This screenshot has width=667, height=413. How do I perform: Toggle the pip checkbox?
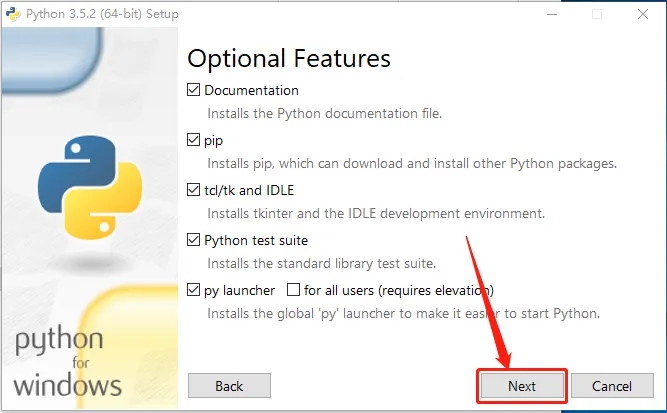[194, 140]
